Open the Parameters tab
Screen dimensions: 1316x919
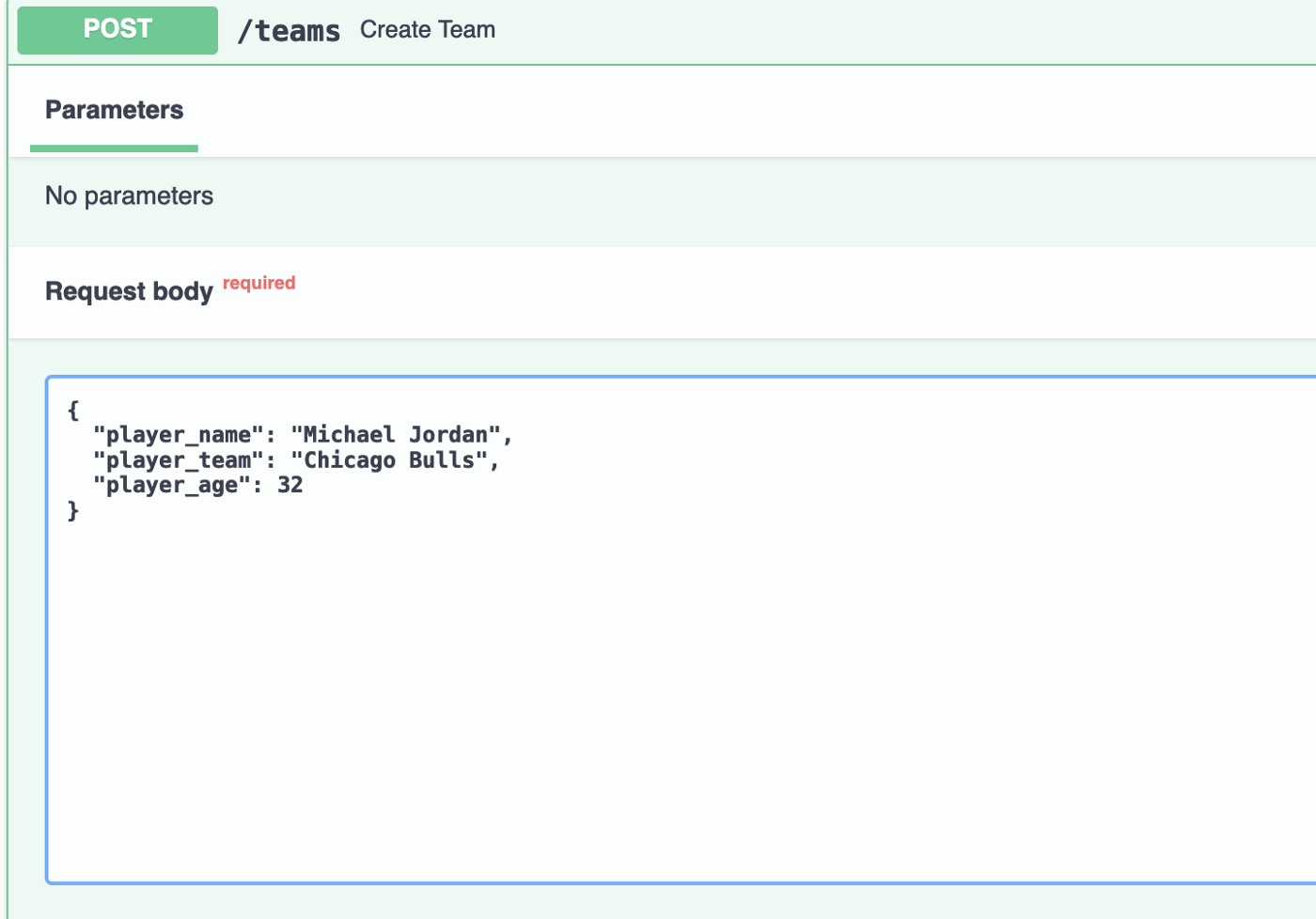tap(115, 110)
